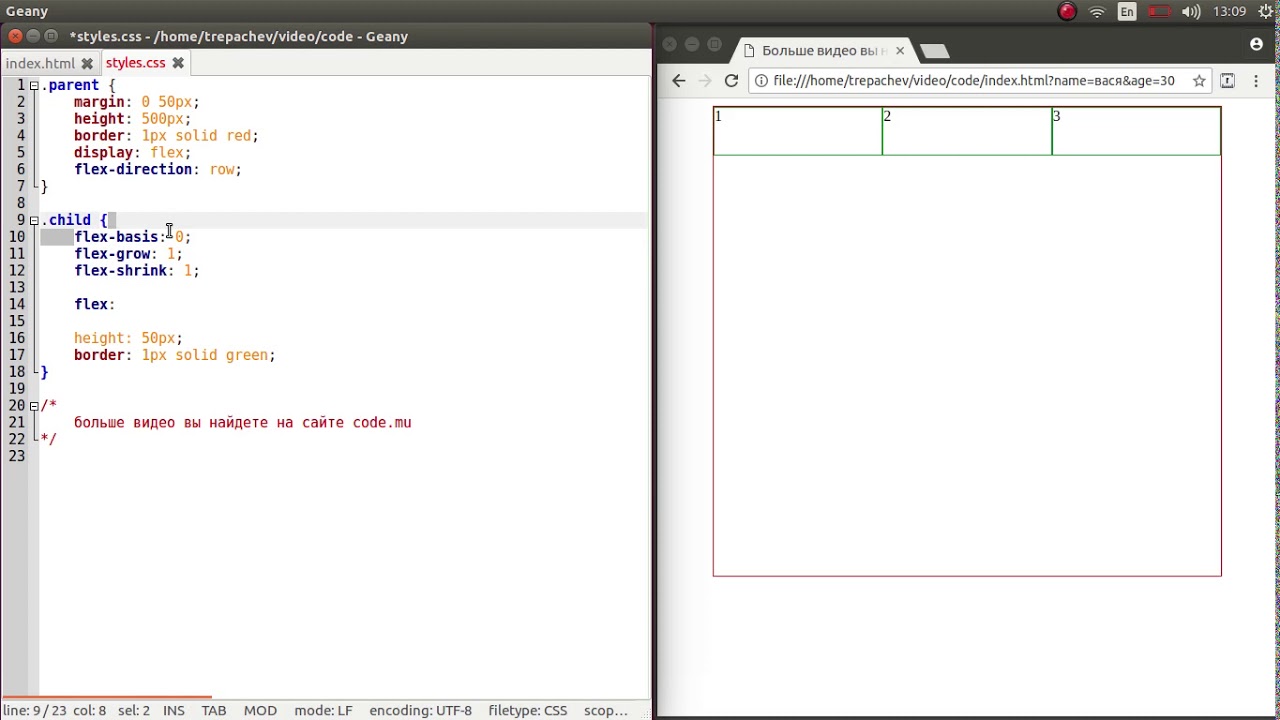Open the sound volume indicator
This screenshot has width=1280, height=720.
tap(1191, 12)
